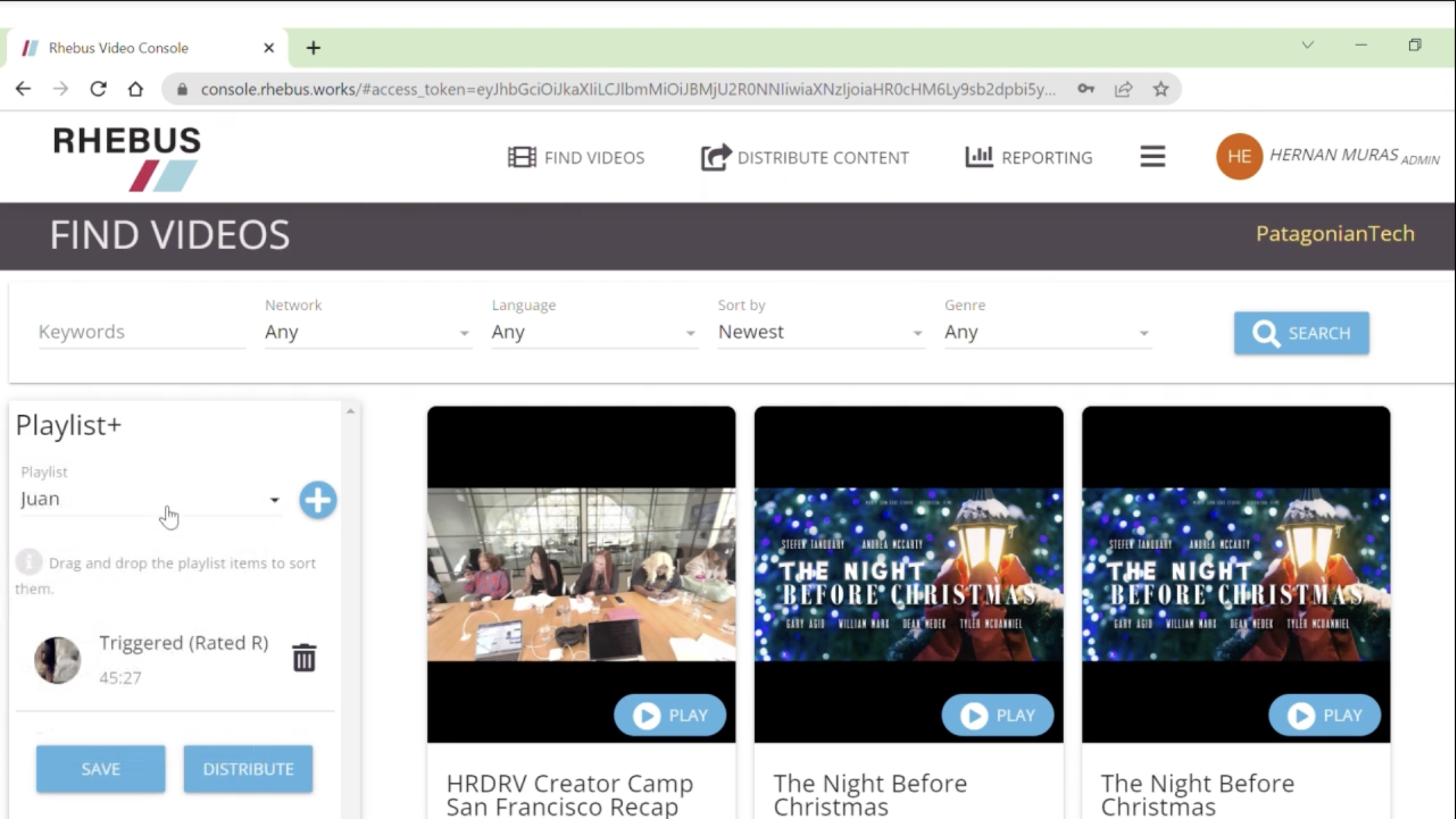Bookmark this page with star icon
The height and width of the screenshot is (819, 1456).
click(x=1161, y=89)
